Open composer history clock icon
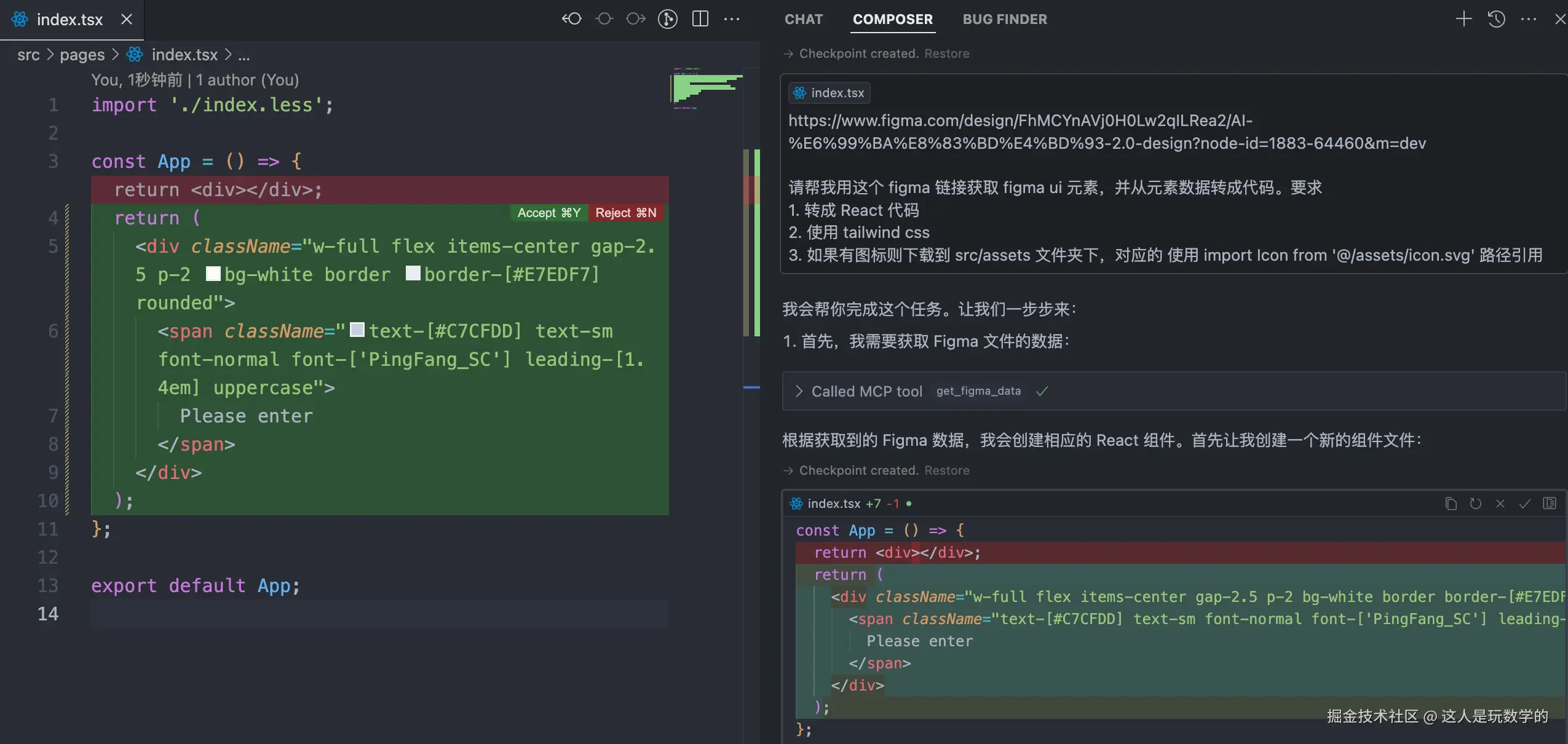 click(x=1497, y=19)
